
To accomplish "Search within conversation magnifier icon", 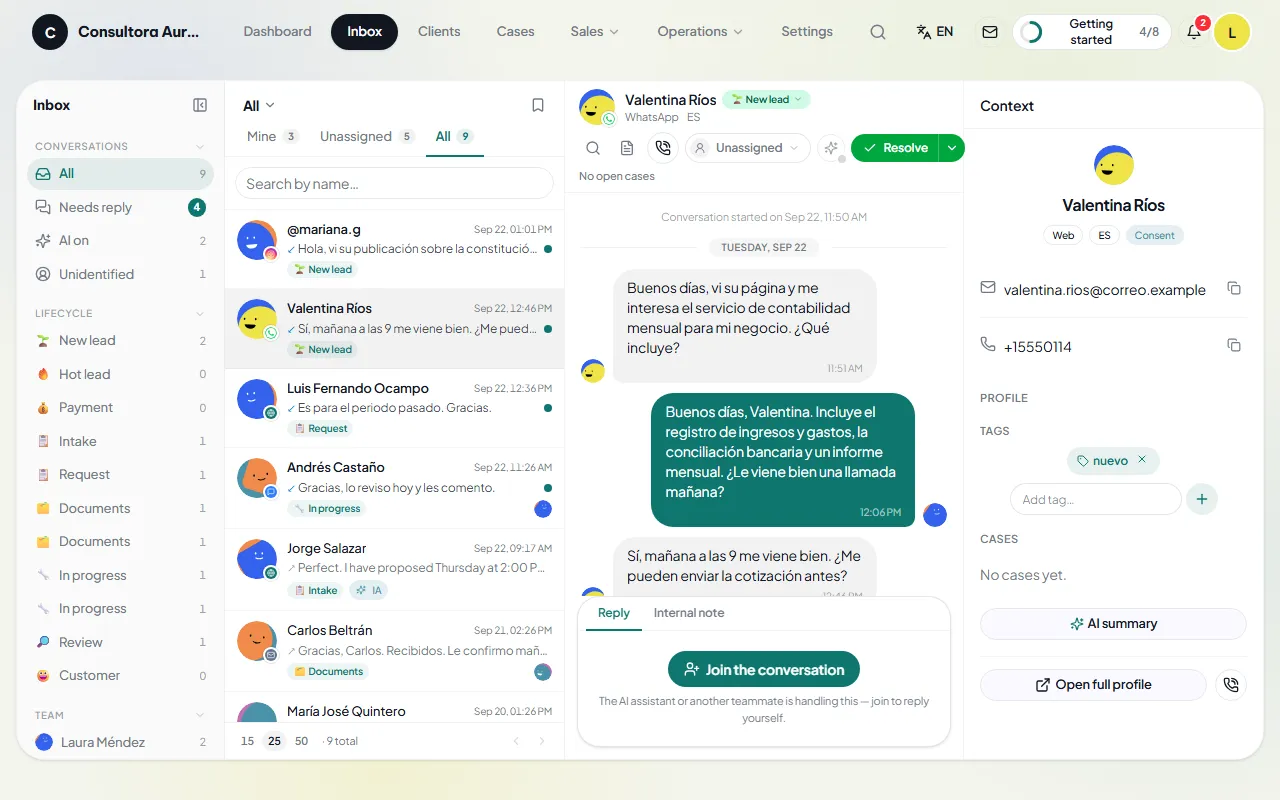I will [593, 148].
